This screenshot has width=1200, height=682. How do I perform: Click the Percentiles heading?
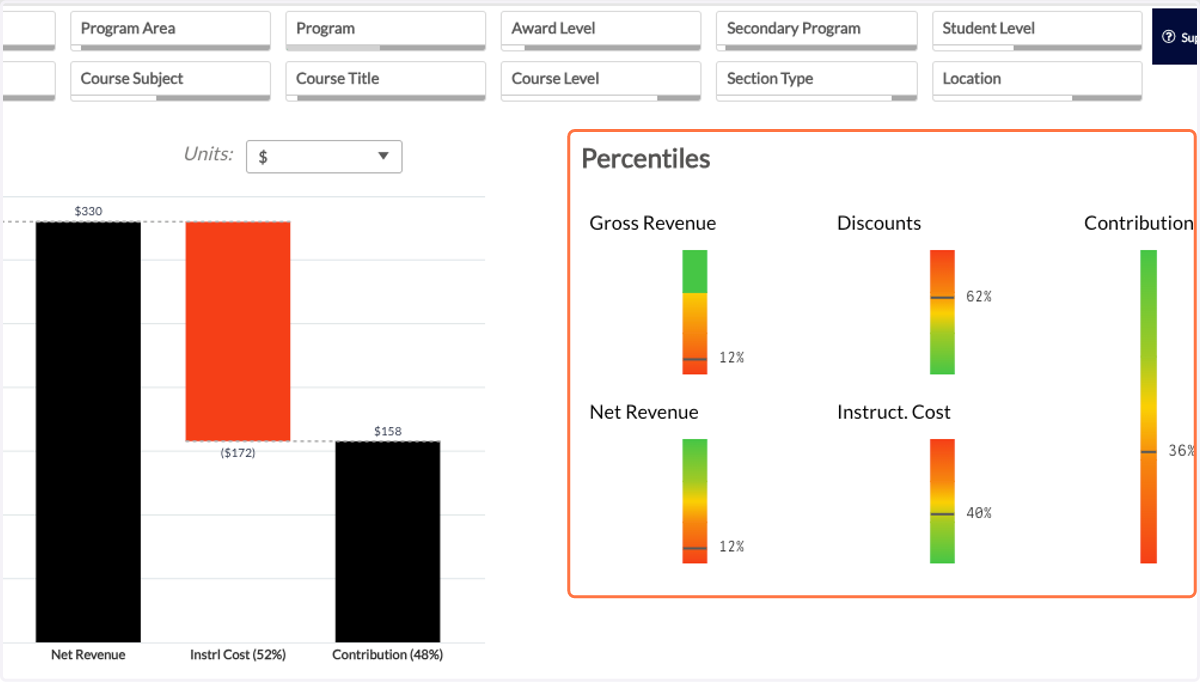coord(646,158)
